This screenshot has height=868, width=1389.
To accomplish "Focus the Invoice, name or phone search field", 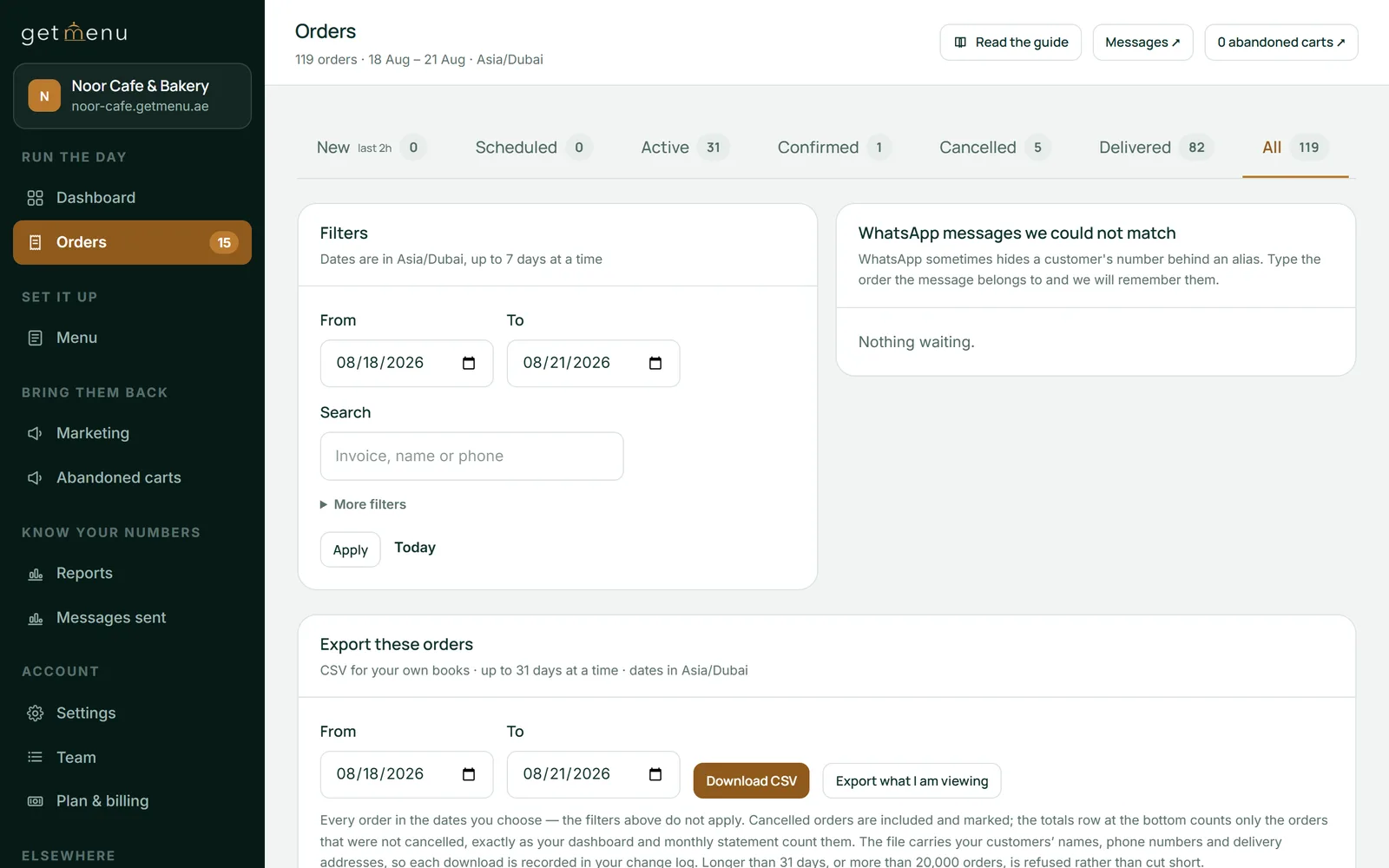I will [x=471, y=457].
